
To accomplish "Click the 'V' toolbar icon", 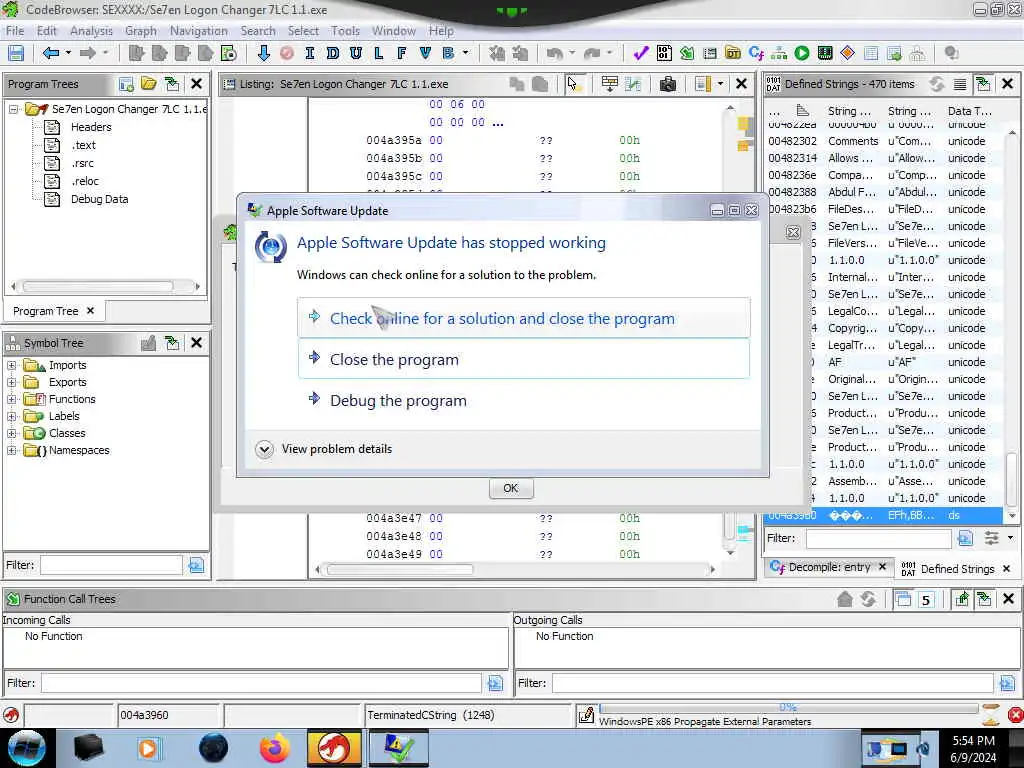I will (425, 53).
